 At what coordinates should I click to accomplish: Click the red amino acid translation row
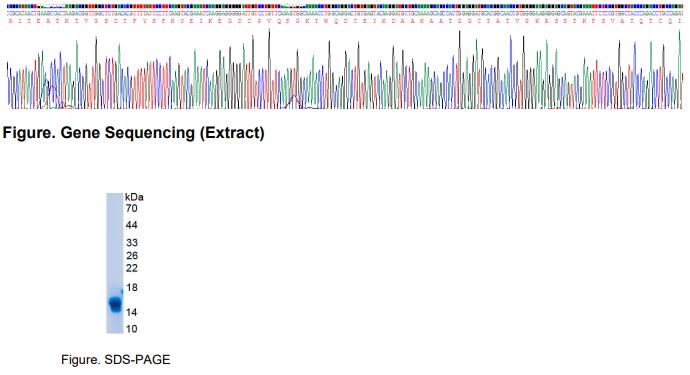pyautogui.click(x=345, y=21)
